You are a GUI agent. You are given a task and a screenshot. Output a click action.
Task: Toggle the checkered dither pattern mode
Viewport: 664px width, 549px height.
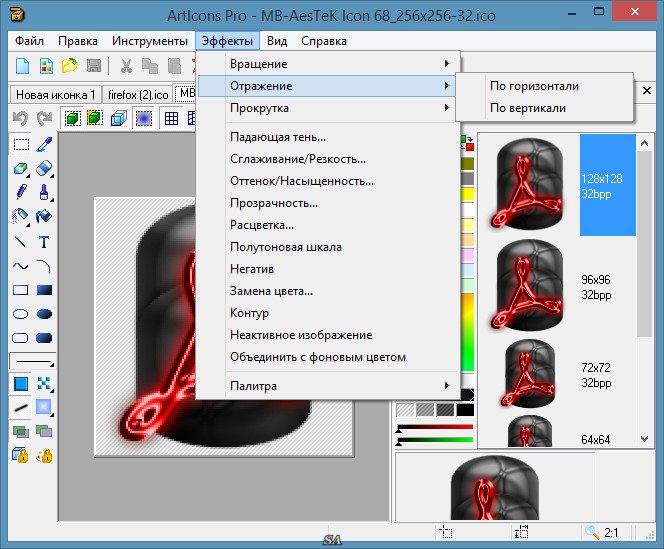pos(44,384)
